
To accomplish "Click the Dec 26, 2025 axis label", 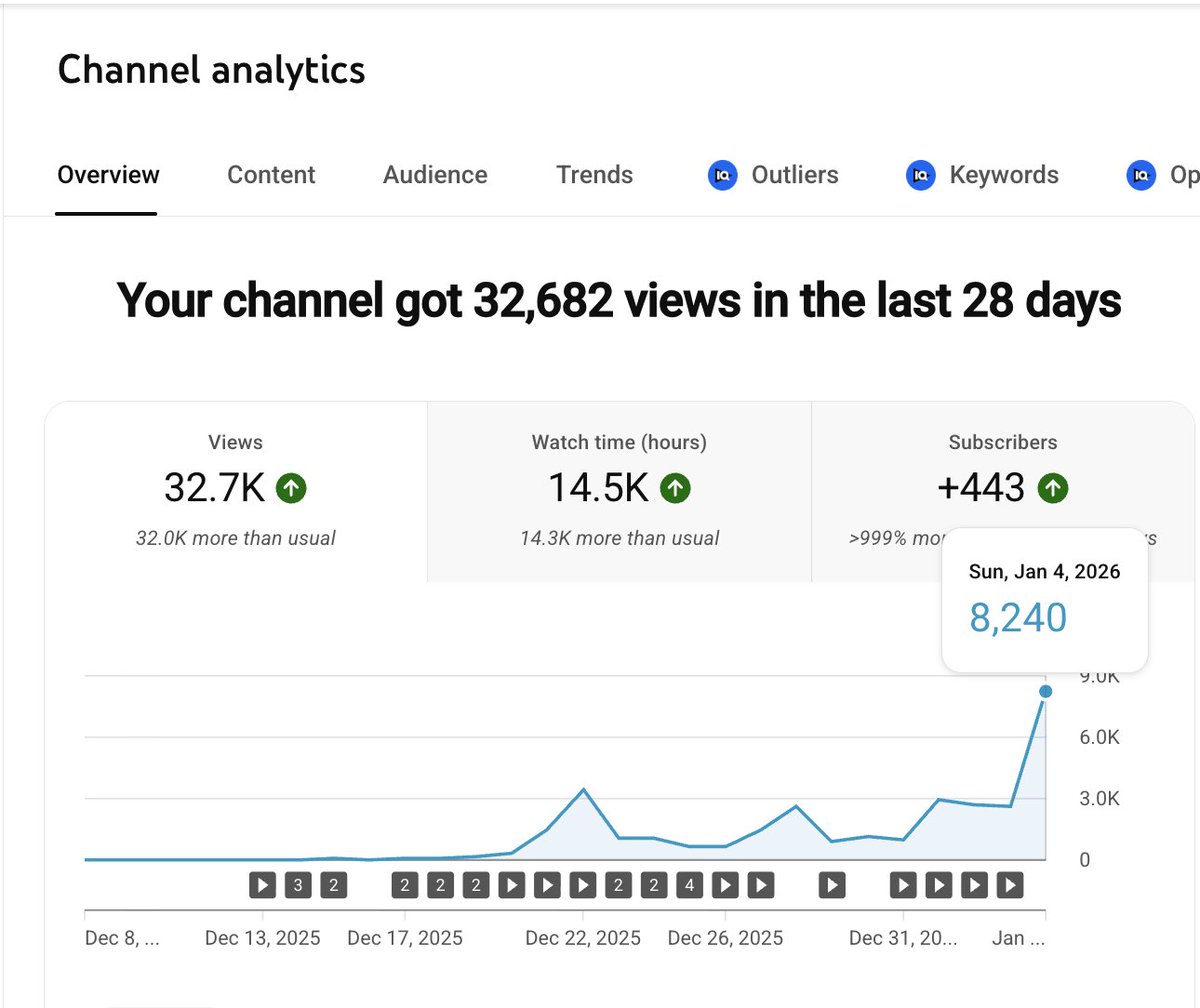I will (x=725, y=939).
